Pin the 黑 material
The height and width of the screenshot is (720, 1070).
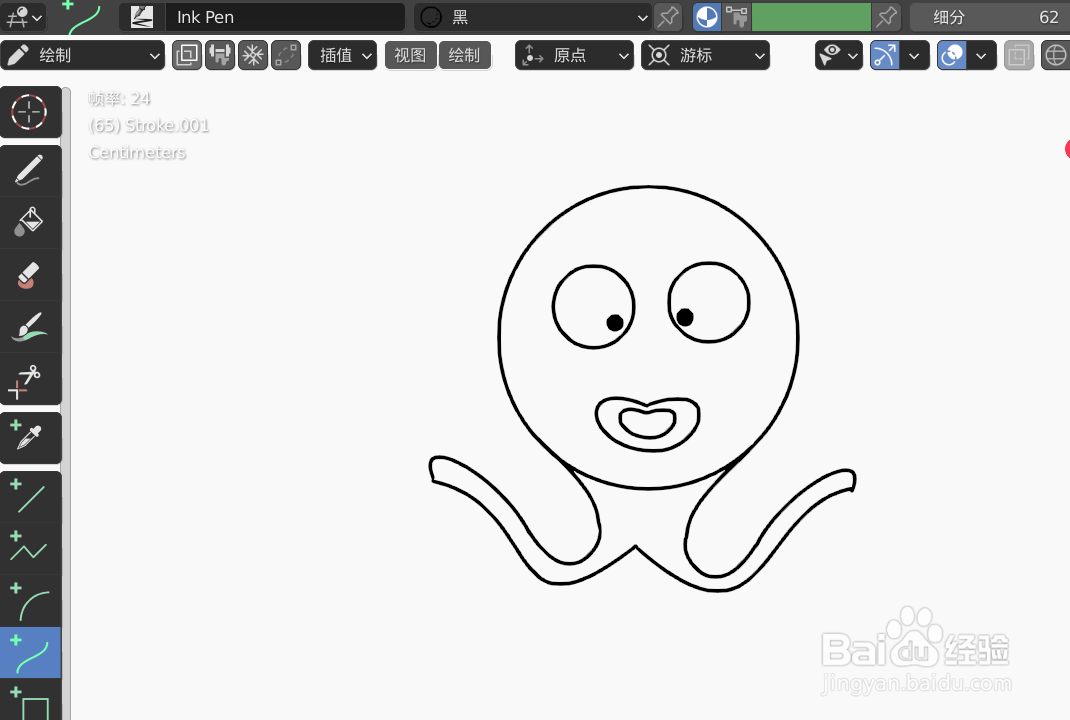[x=668, y=17]
